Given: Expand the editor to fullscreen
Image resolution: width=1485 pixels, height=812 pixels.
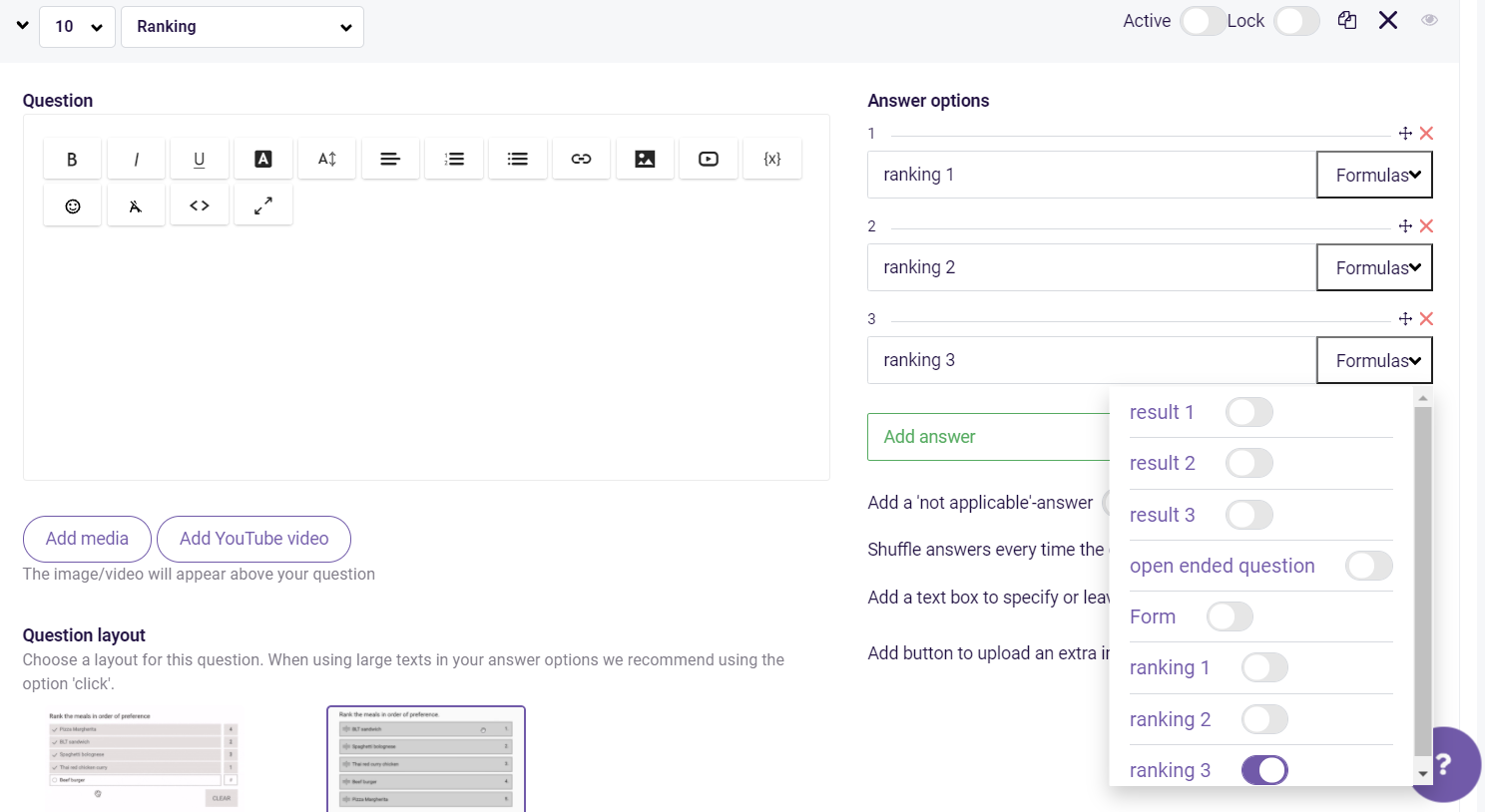Looking at the screenshot, I should click(x=262, y=204).
